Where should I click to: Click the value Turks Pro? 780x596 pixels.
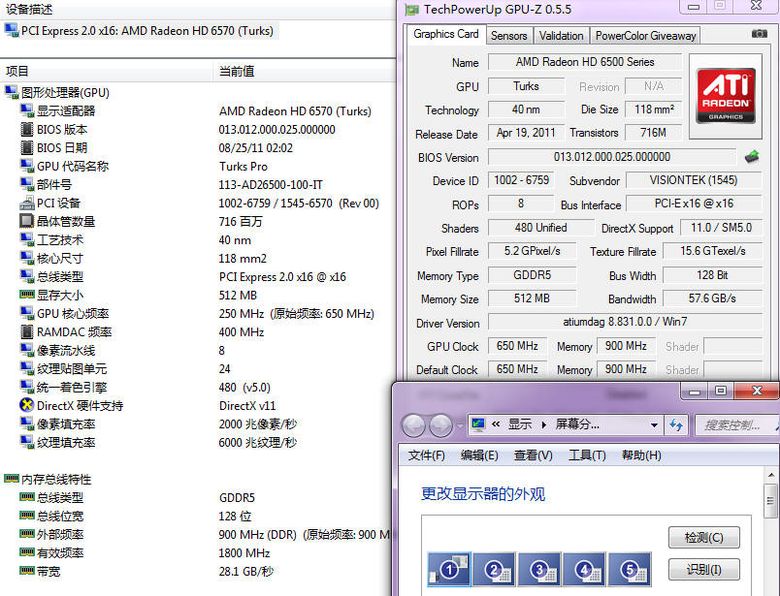click(243, 166)
